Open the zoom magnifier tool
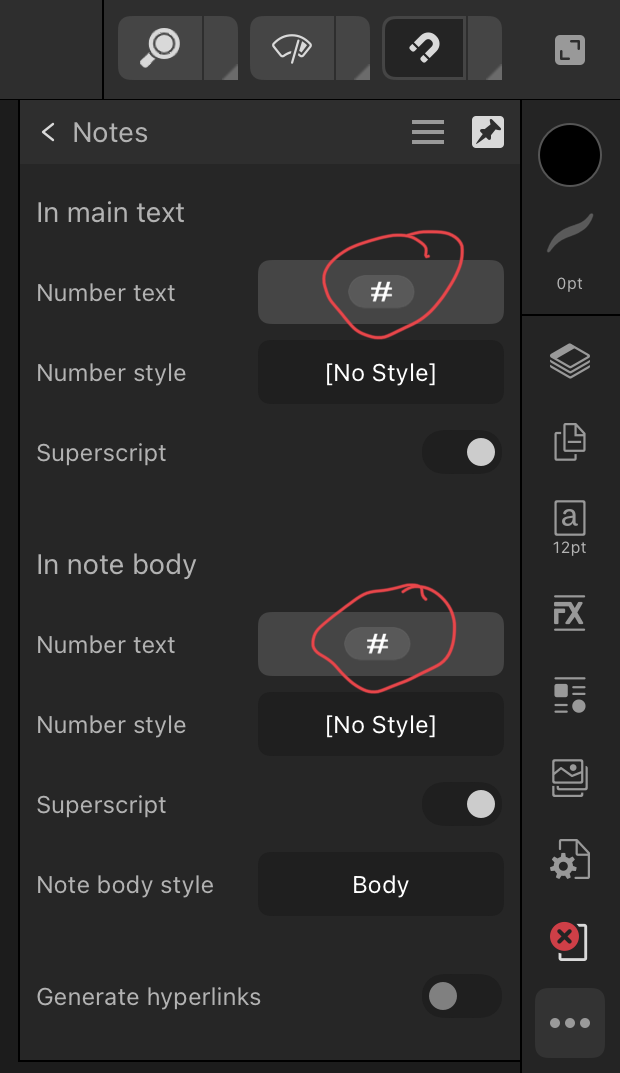This screenshot has height=1073, width=620. (160, 47)
